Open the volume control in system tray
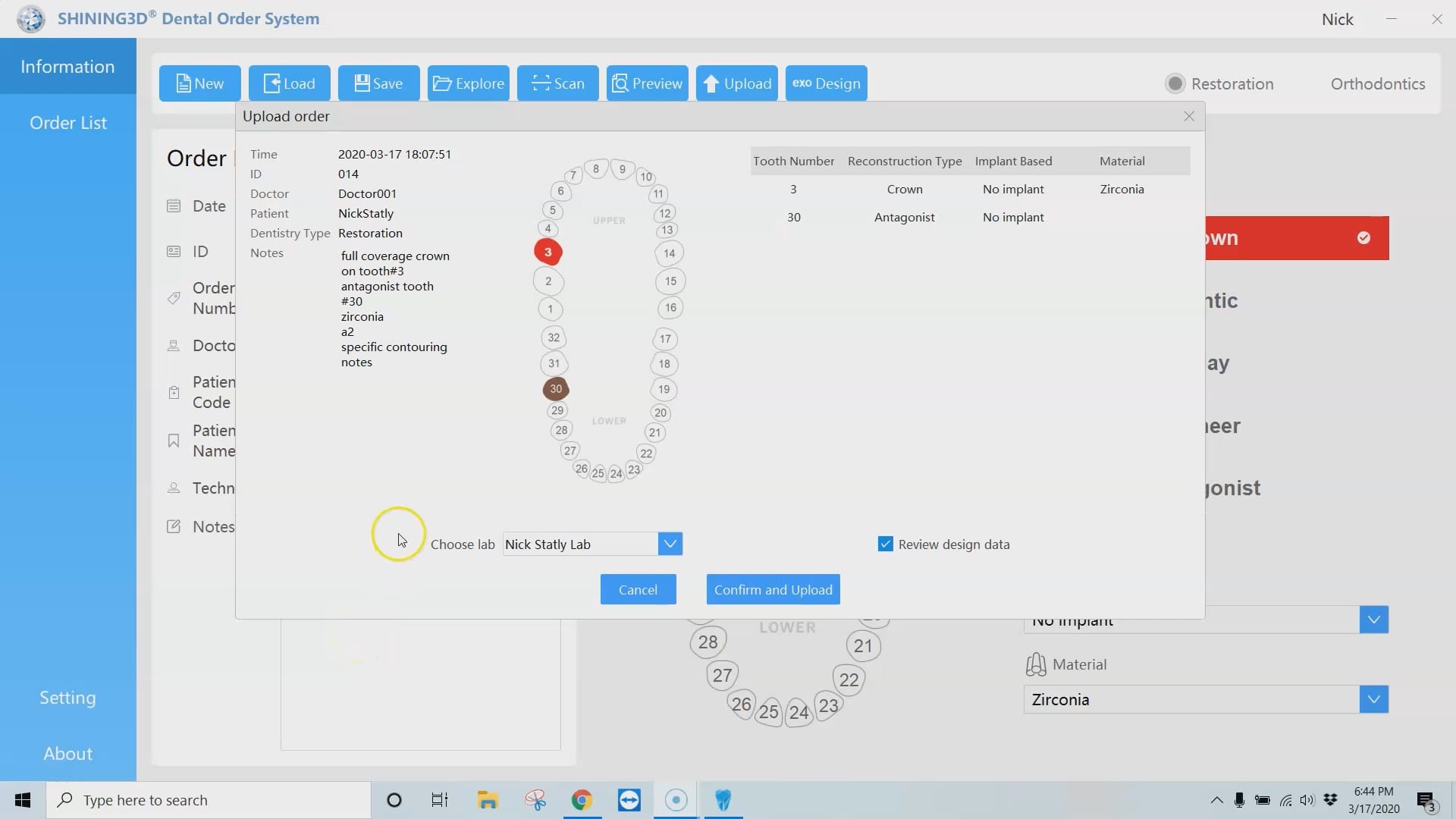Viewport: 1456px width, 819px height. [1307, 800]
